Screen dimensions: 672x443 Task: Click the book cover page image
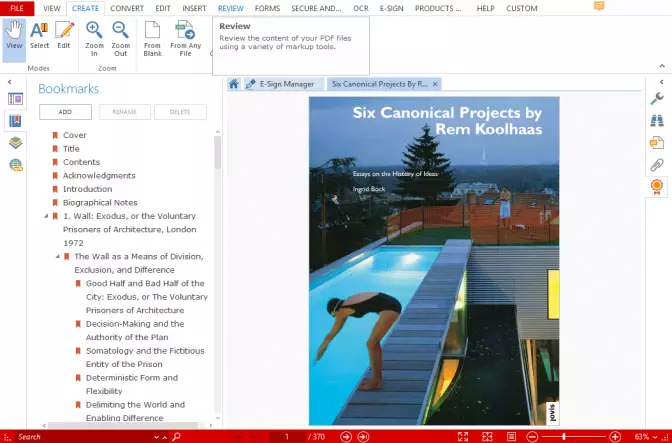434,261
